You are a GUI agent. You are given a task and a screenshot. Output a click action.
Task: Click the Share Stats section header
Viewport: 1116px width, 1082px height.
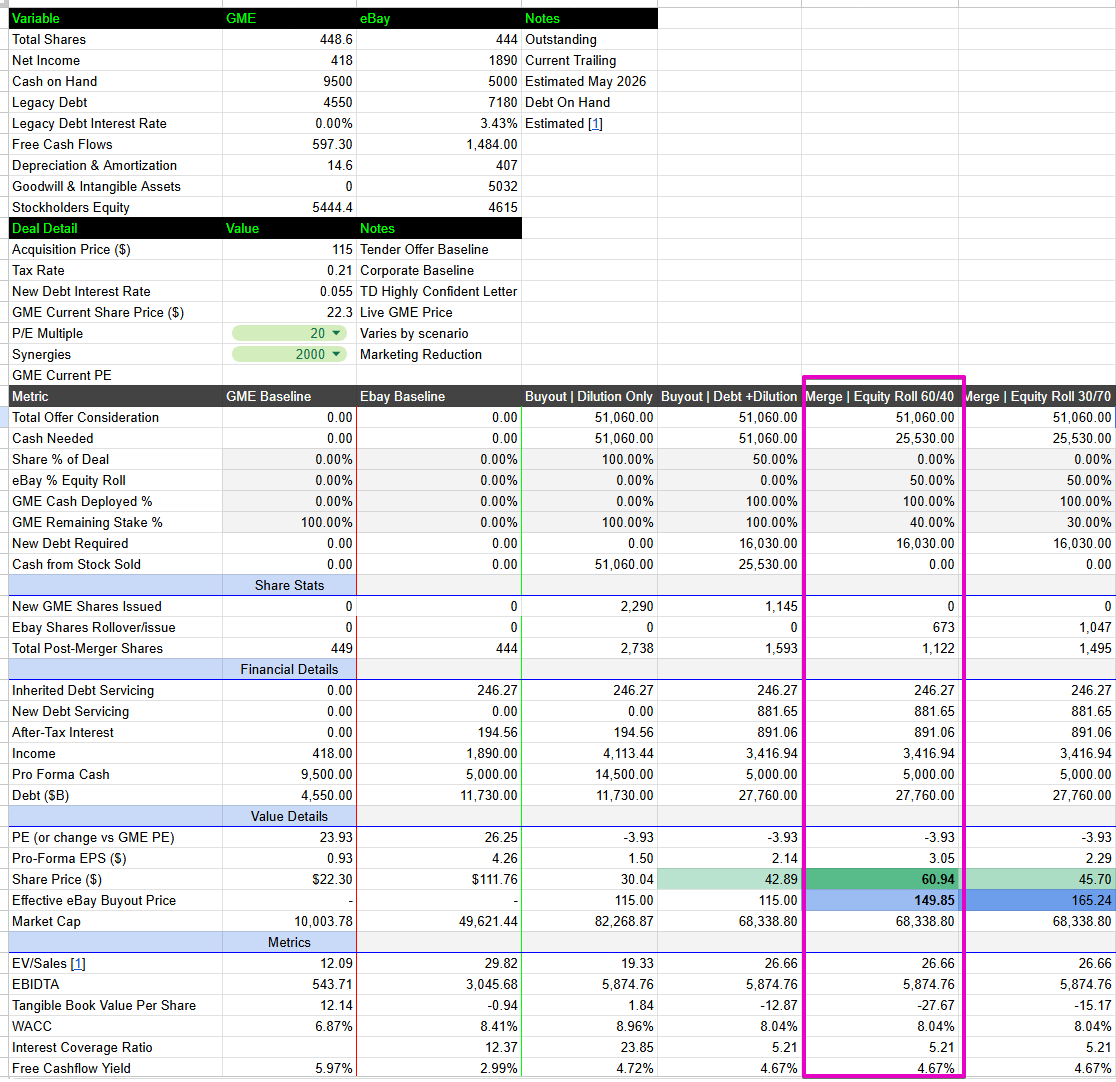coord(289,585)
